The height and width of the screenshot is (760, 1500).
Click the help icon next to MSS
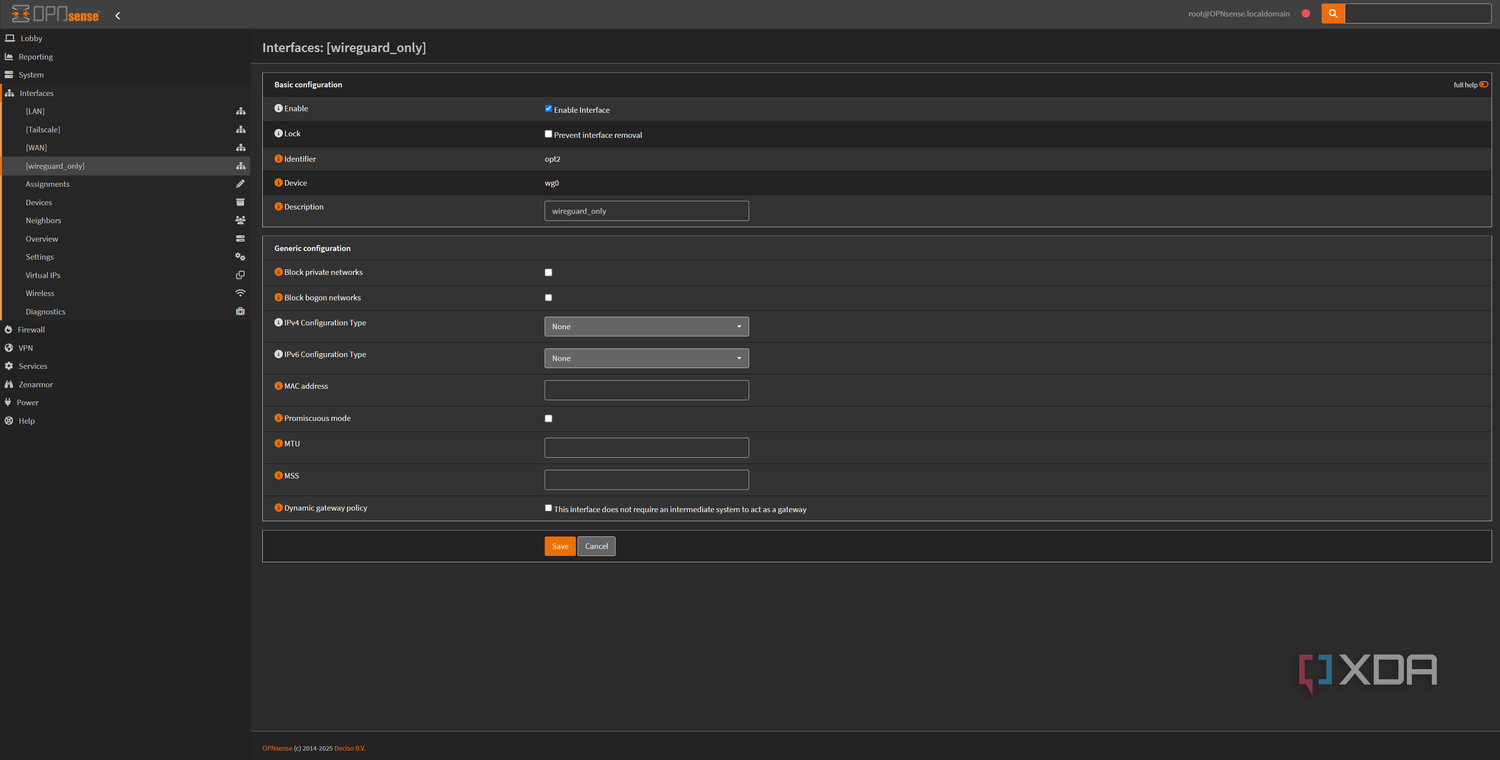tap(279, 476)
